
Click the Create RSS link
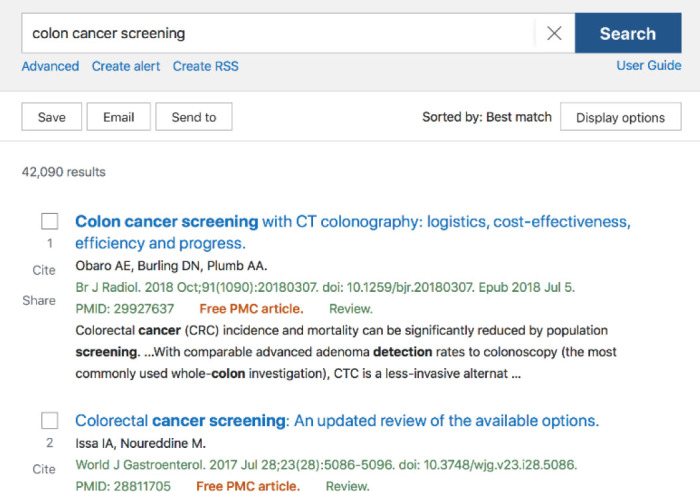tap(205, 66)
